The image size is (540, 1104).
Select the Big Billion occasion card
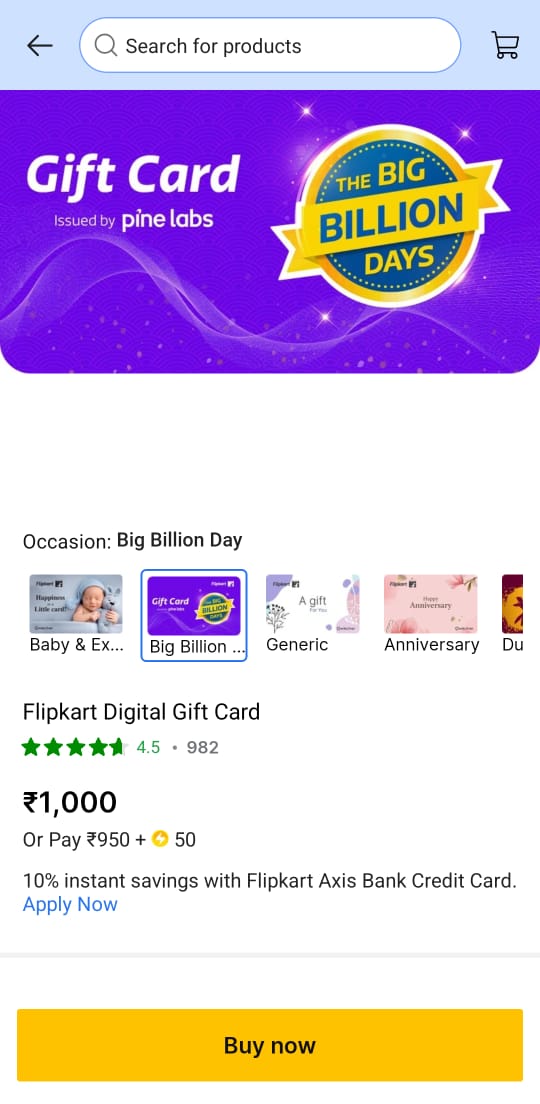194,615
